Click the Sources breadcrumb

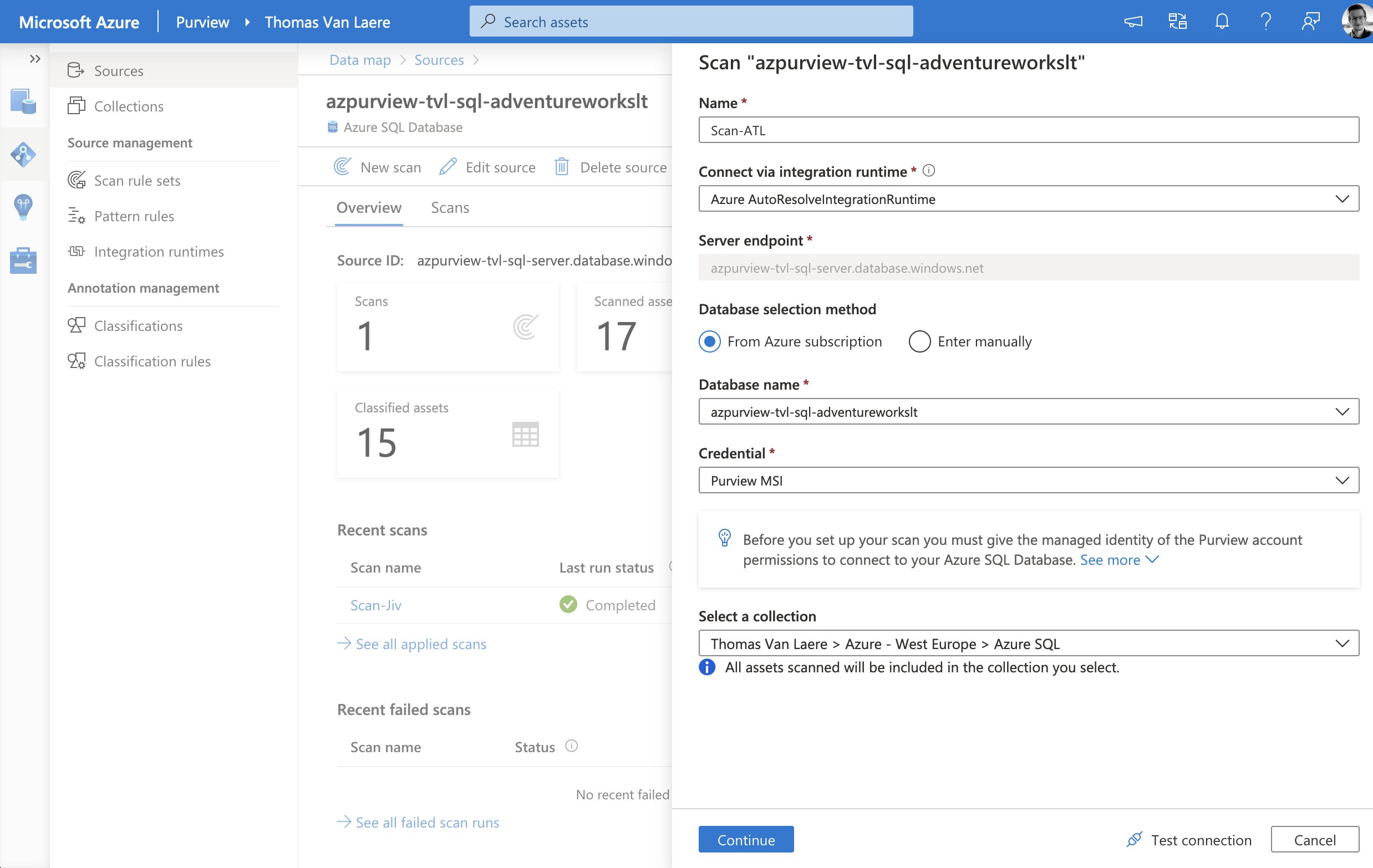[439, 60]
